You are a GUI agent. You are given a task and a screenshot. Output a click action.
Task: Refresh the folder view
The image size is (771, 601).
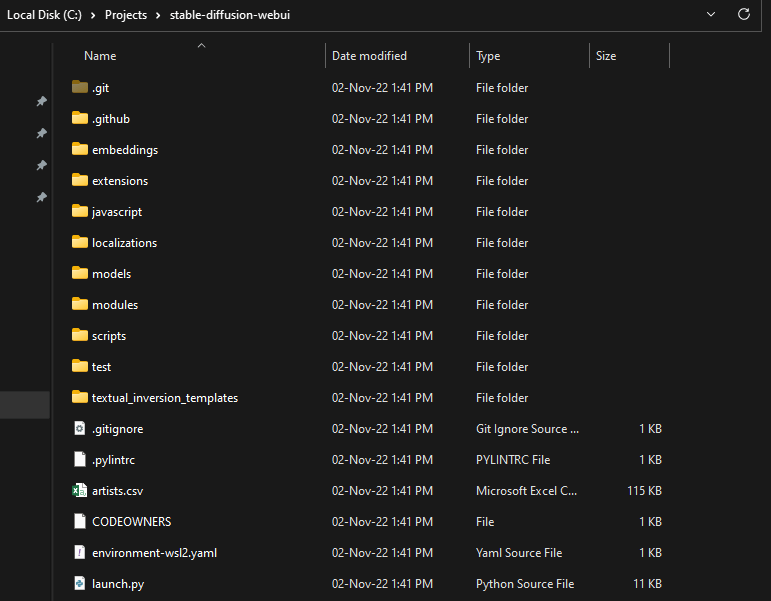743,14
